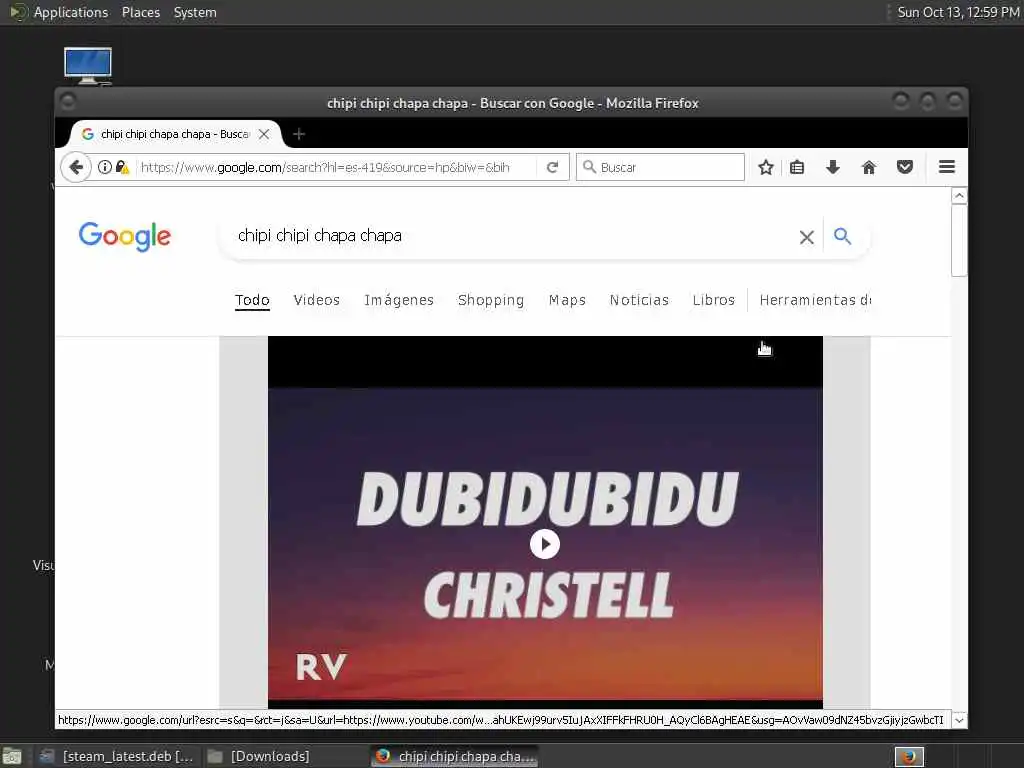This screenshot has height=768, width=1024.
Task: Switch to Videos results tab
Action: (317, 300)
